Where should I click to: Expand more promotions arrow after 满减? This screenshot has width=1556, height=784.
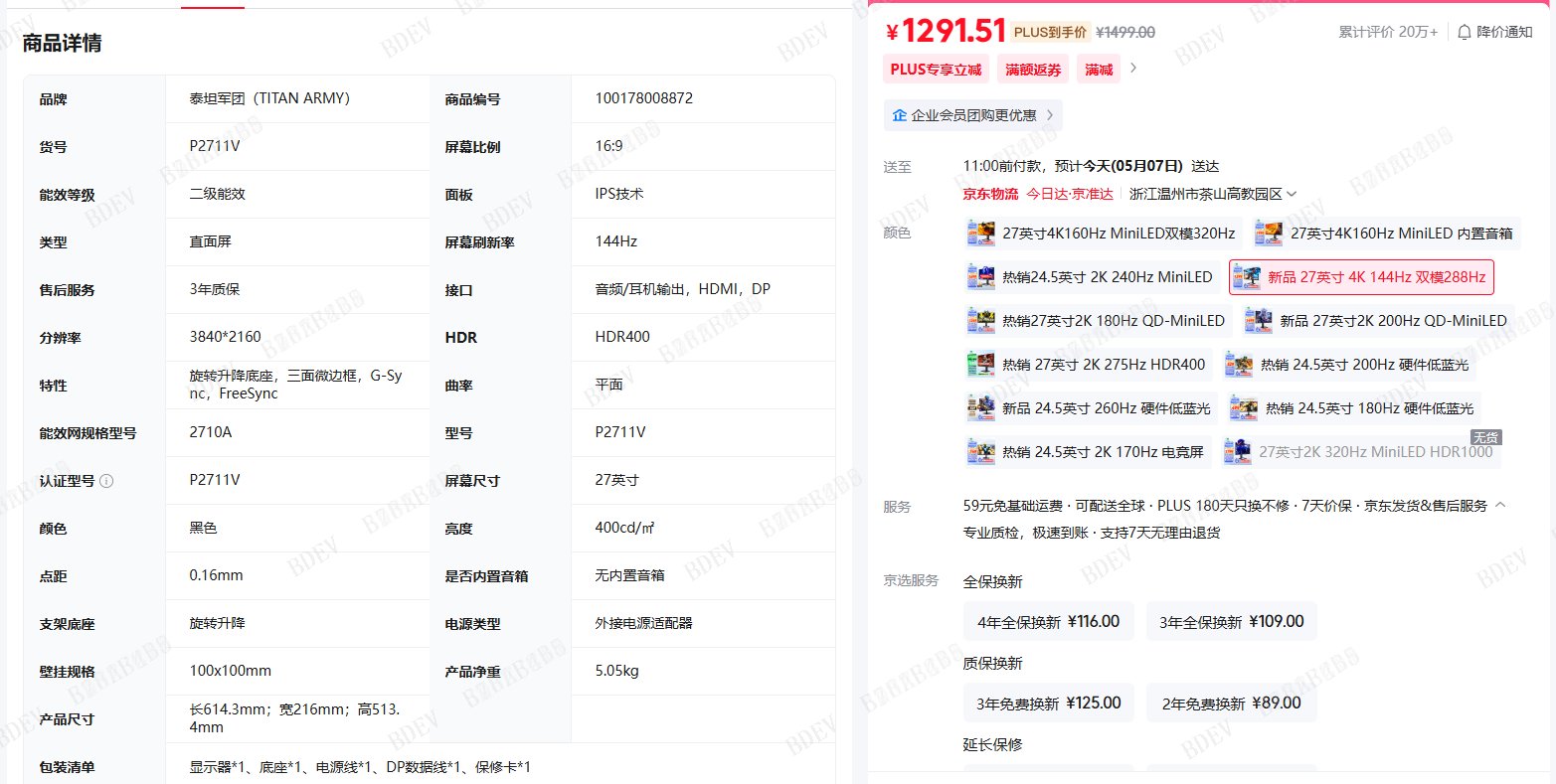1133,69
